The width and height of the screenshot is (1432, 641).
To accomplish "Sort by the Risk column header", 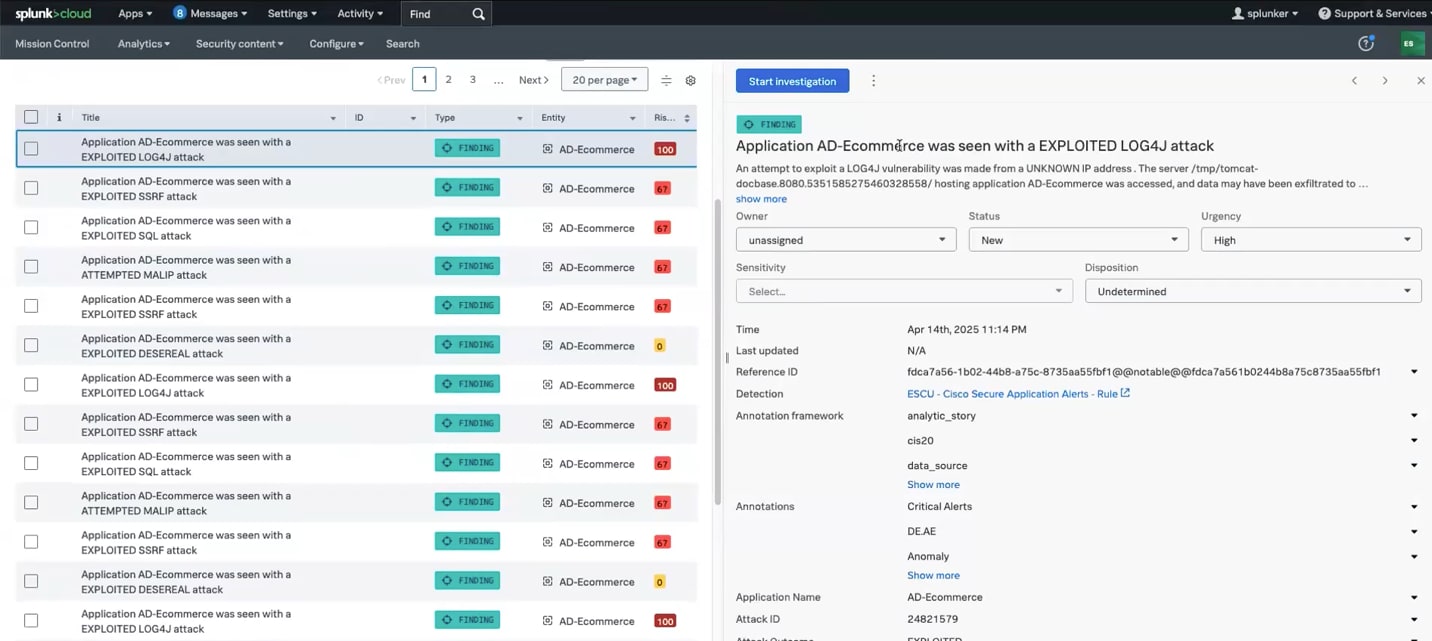I will tap(672, 118).
